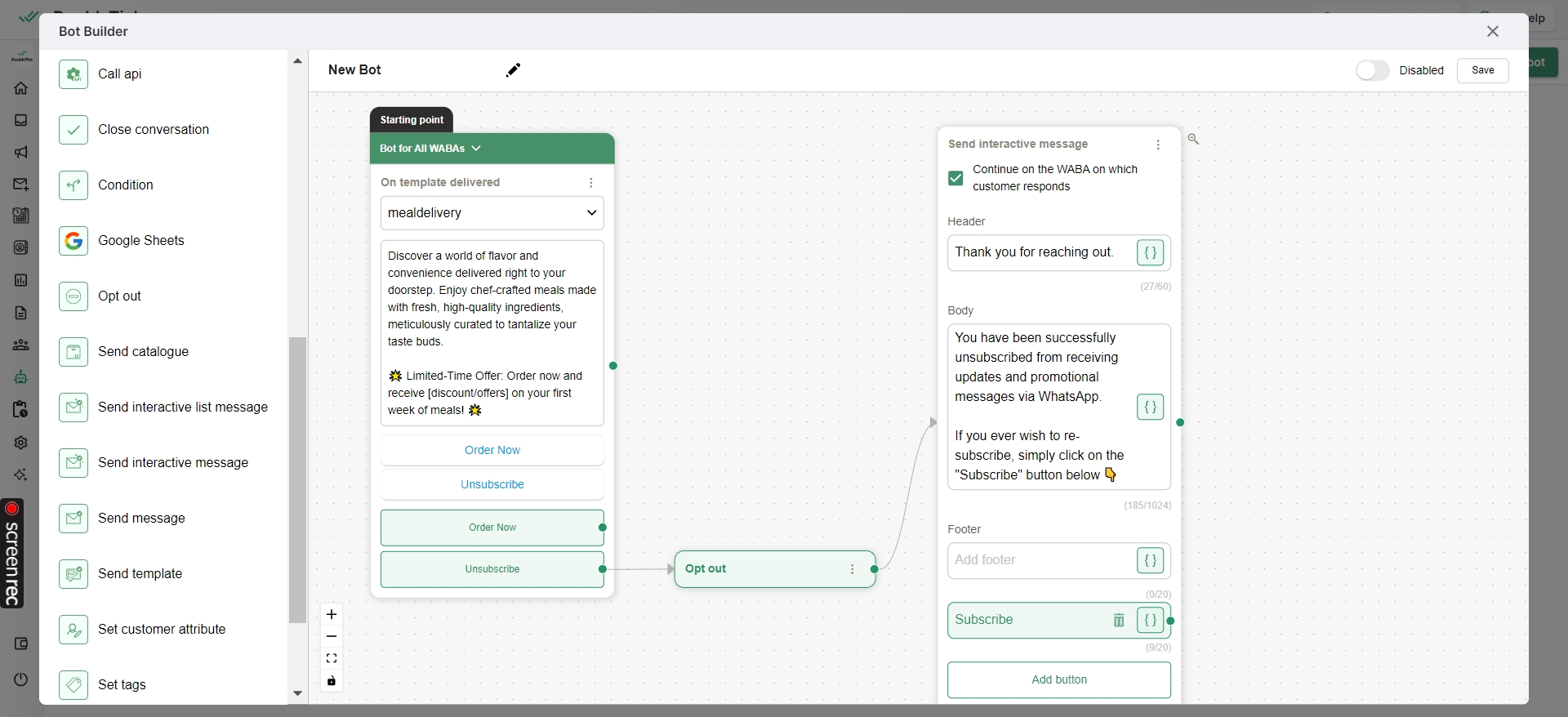
Task: Click the Add button option
Action: (1058, 679)
